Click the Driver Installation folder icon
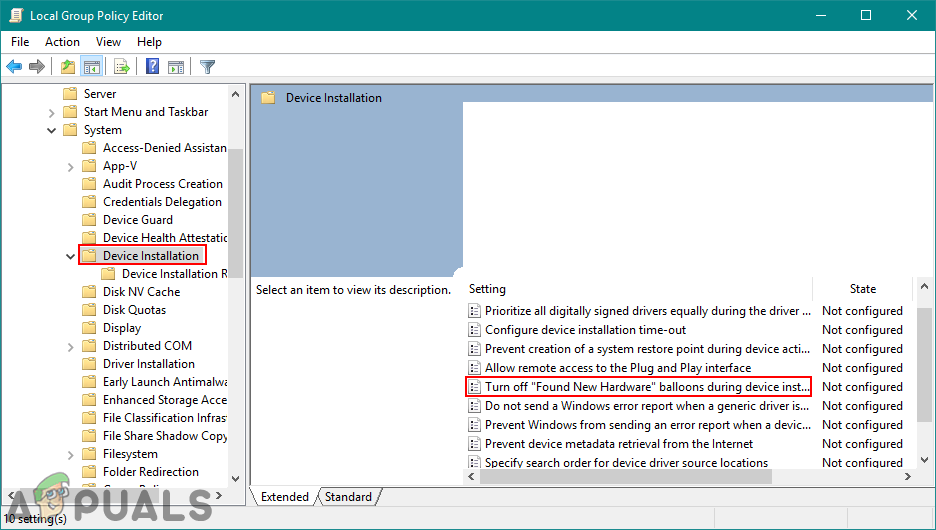Image resolution: width=936 pixels, height=530 pixels. 89,363
